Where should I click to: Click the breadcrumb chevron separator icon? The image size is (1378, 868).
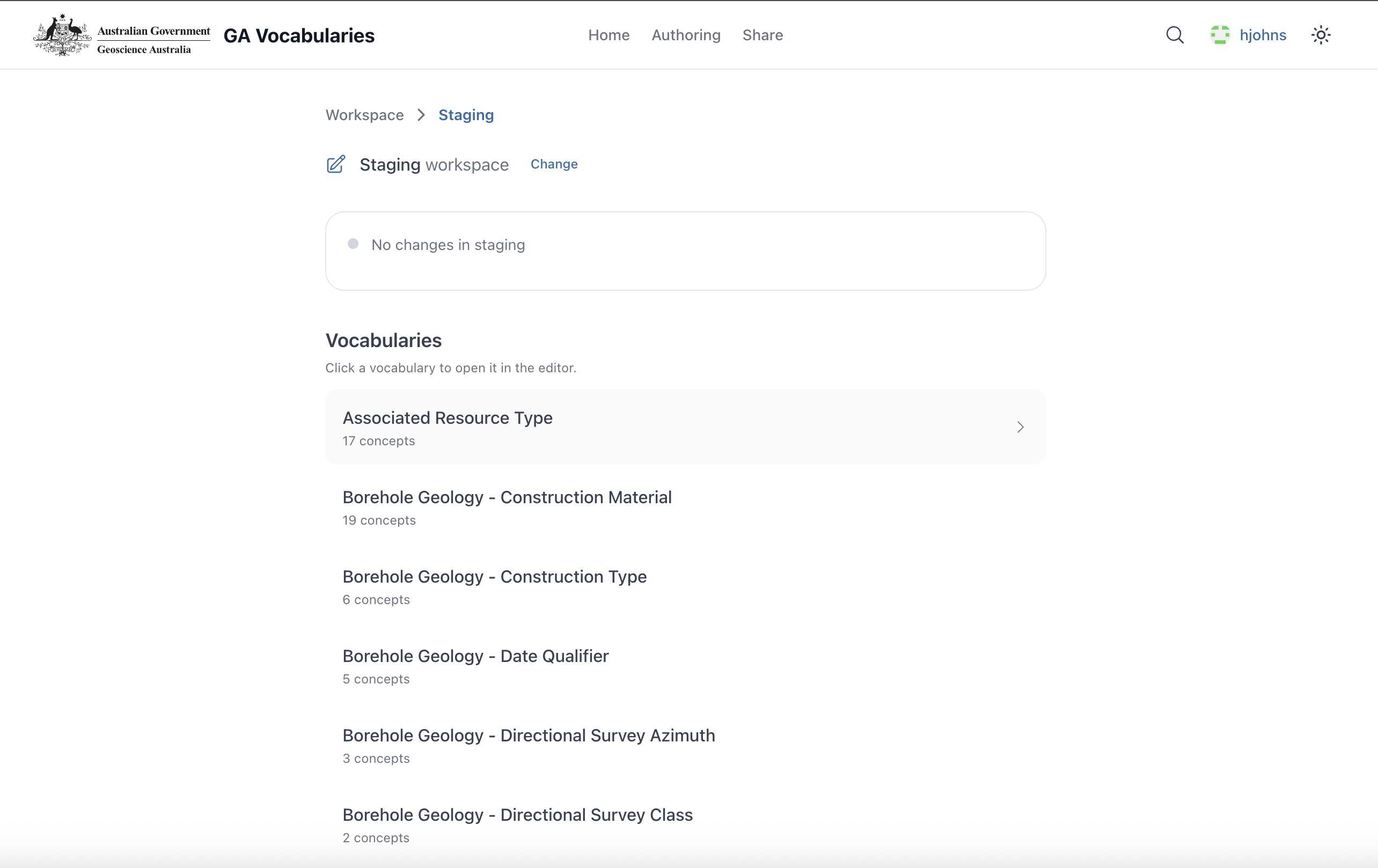421,115
